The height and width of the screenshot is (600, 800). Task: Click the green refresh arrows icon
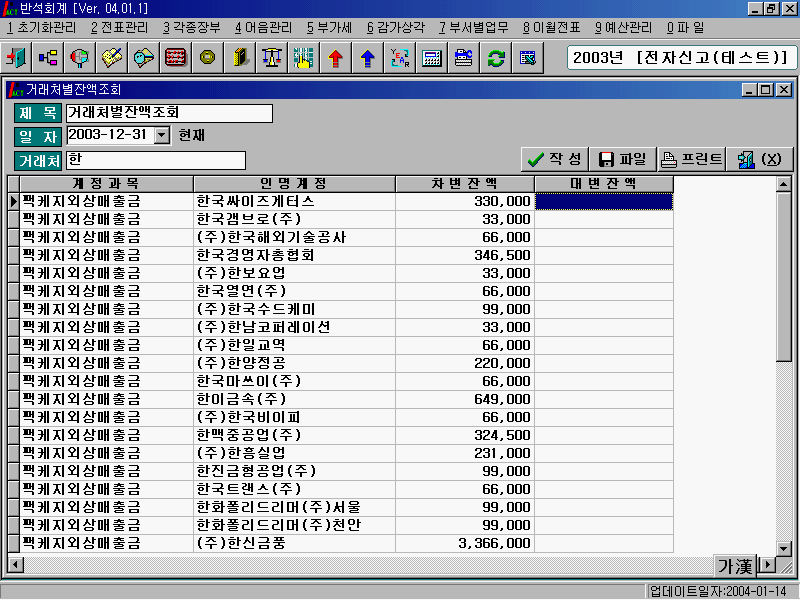(495, 58)
